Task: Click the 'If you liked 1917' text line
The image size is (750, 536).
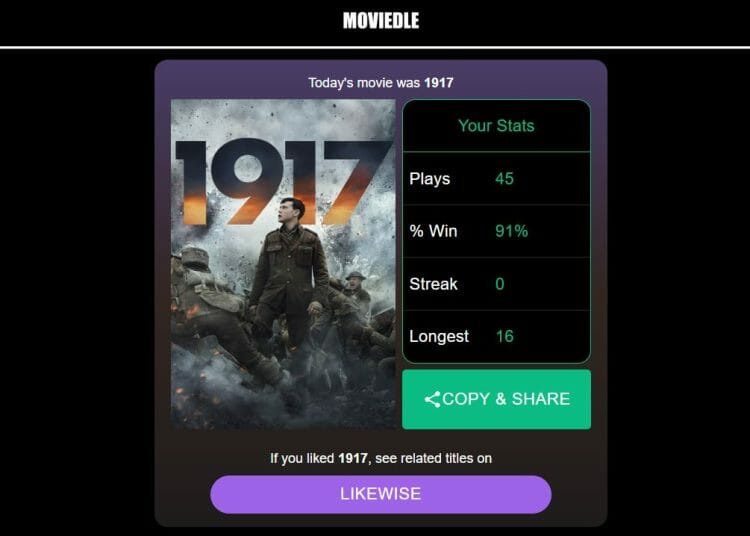Action: pos(381,459)
